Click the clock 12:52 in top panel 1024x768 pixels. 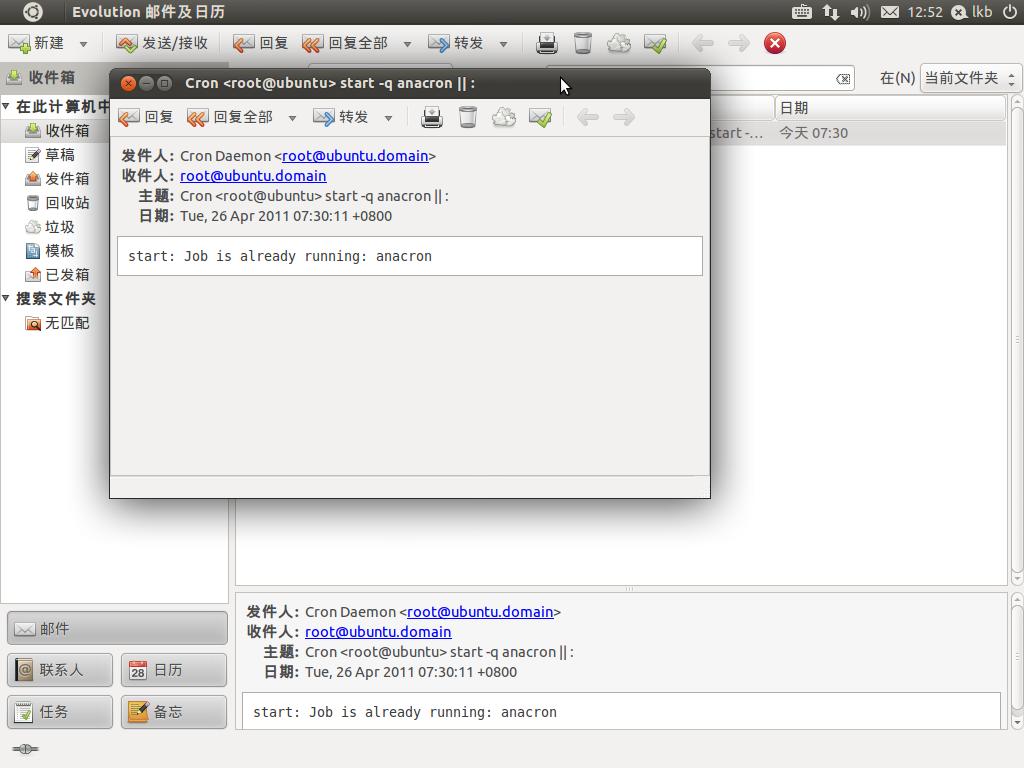point(925,12)
